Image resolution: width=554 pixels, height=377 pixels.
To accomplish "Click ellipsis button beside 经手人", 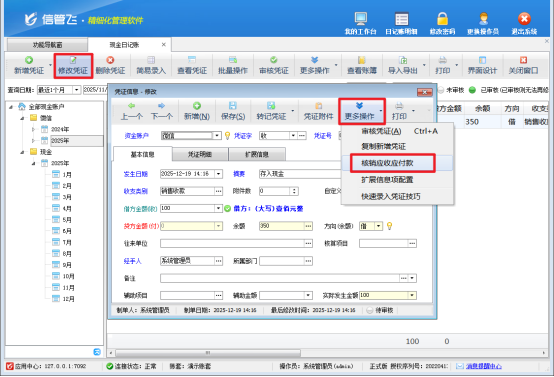I will [219, 261].
